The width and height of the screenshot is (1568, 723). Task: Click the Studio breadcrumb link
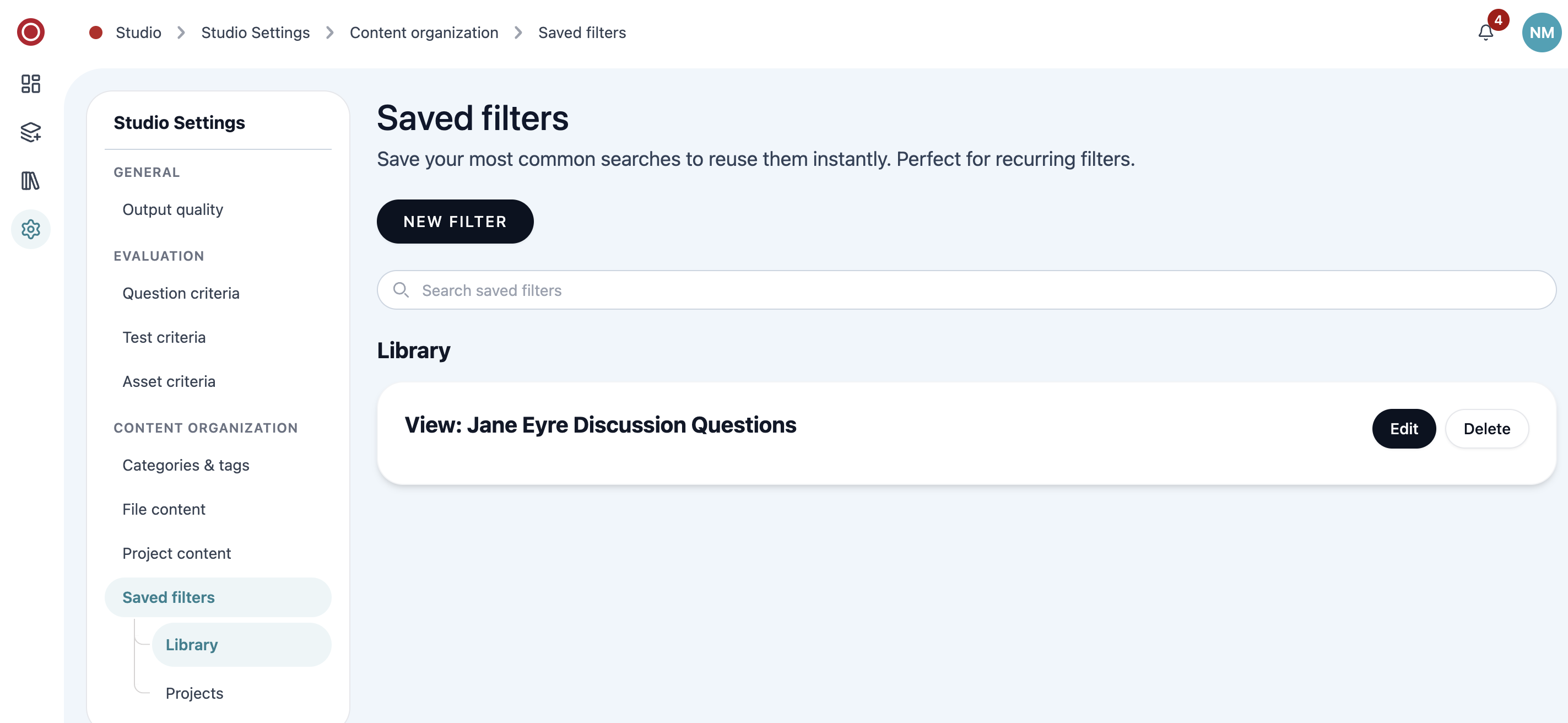click(x=138, y=33)
